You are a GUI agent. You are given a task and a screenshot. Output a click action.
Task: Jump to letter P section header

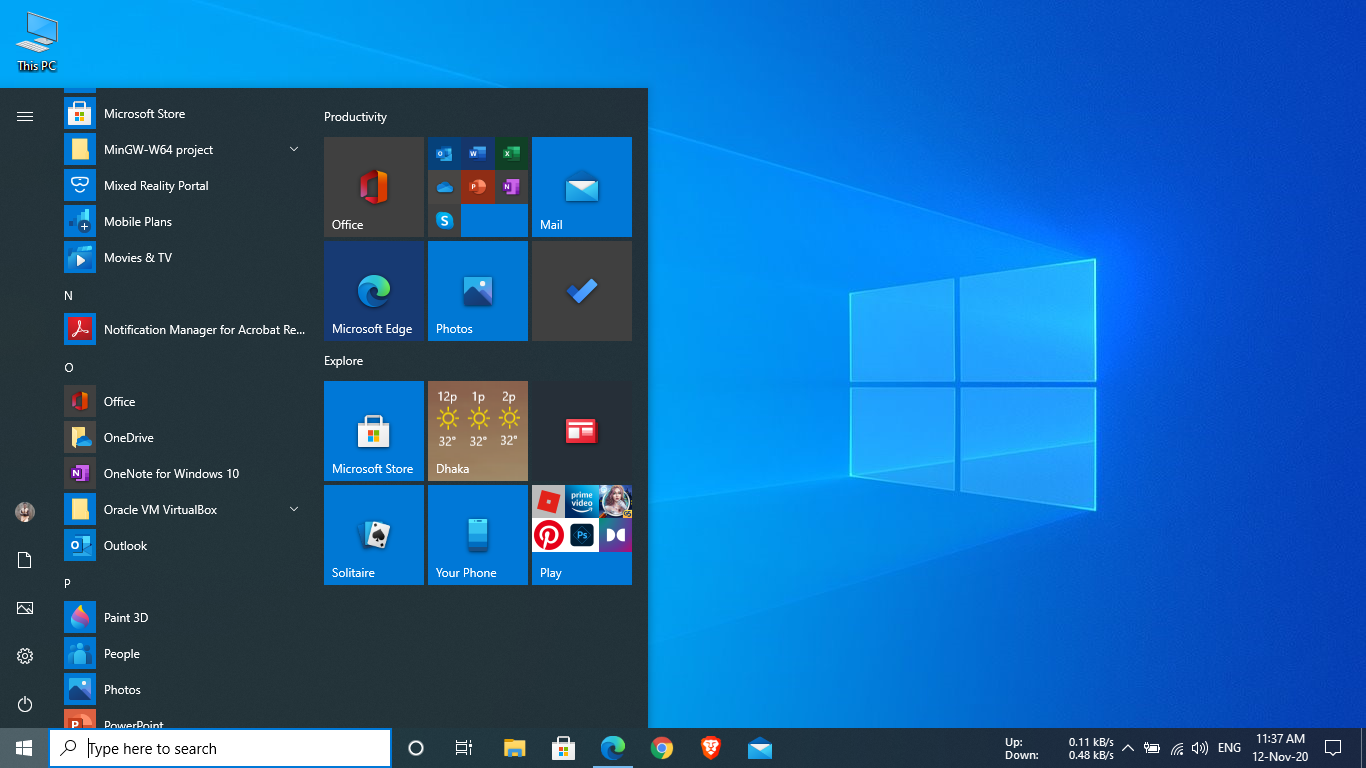click(x=68, y=584)
